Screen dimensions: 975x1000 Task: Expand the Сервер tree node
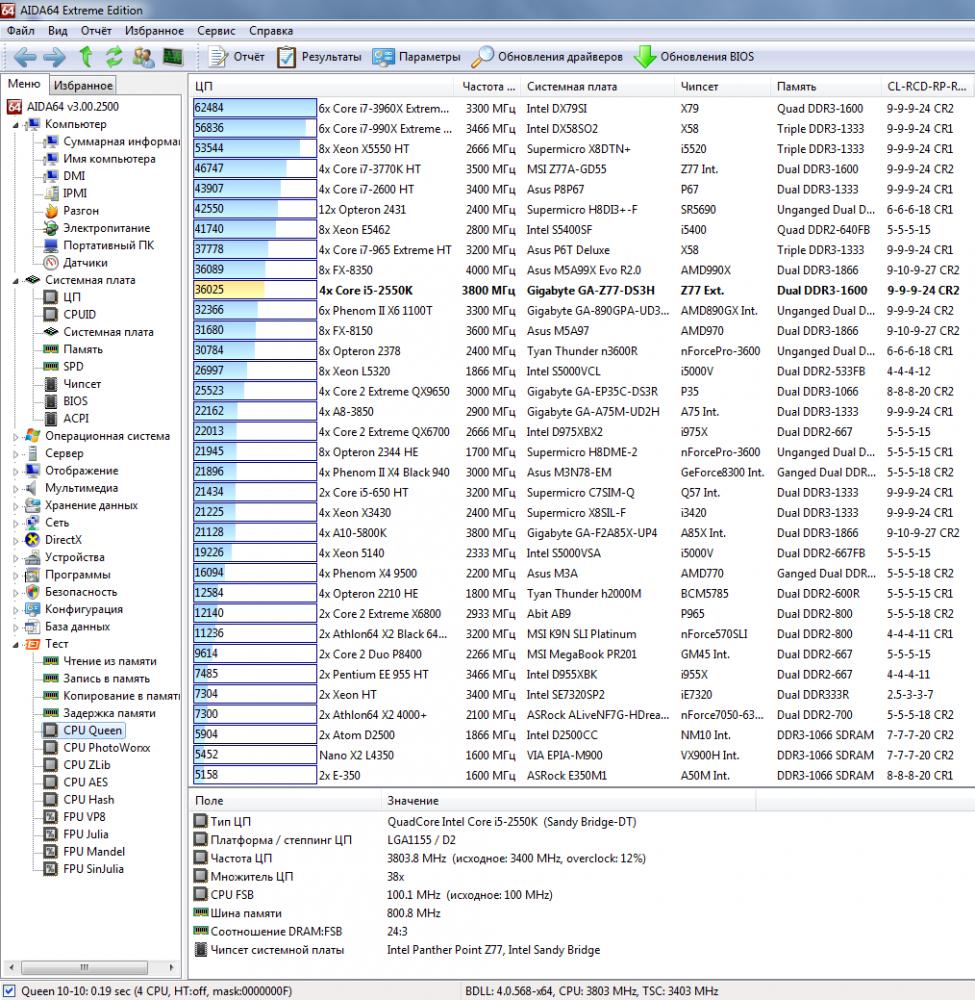point(16,454)
